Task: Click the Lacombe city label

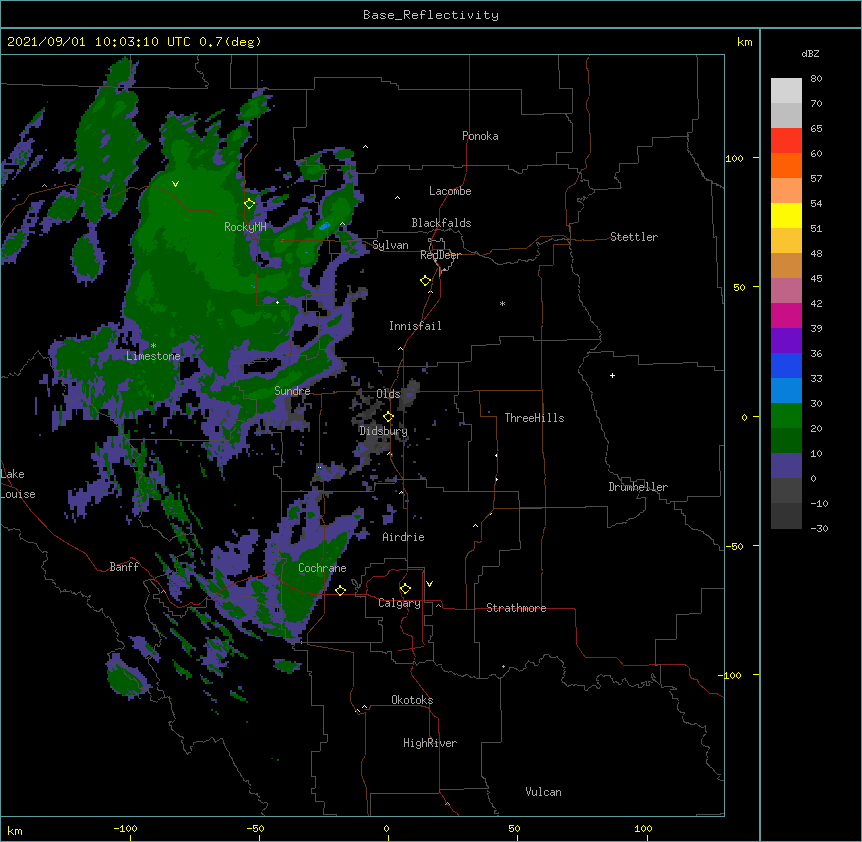Action: point(450,191)
